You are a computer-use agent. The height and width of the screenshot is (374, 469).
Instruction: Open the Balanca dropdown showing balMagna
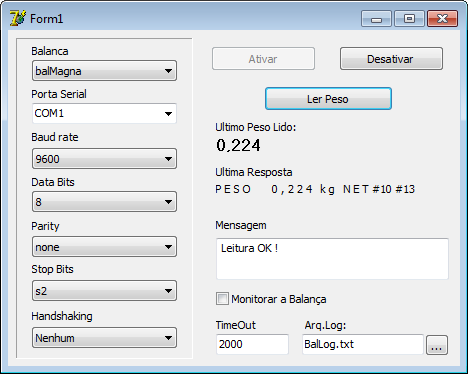pos(104,71)
